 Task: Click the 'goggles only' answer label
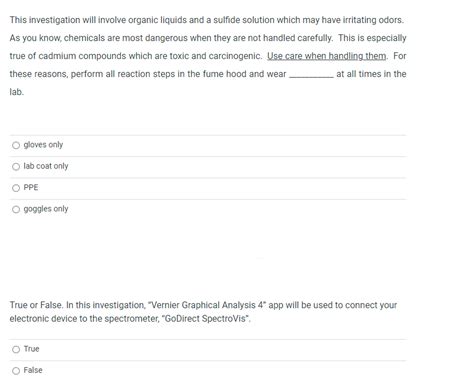click(46, 209)
